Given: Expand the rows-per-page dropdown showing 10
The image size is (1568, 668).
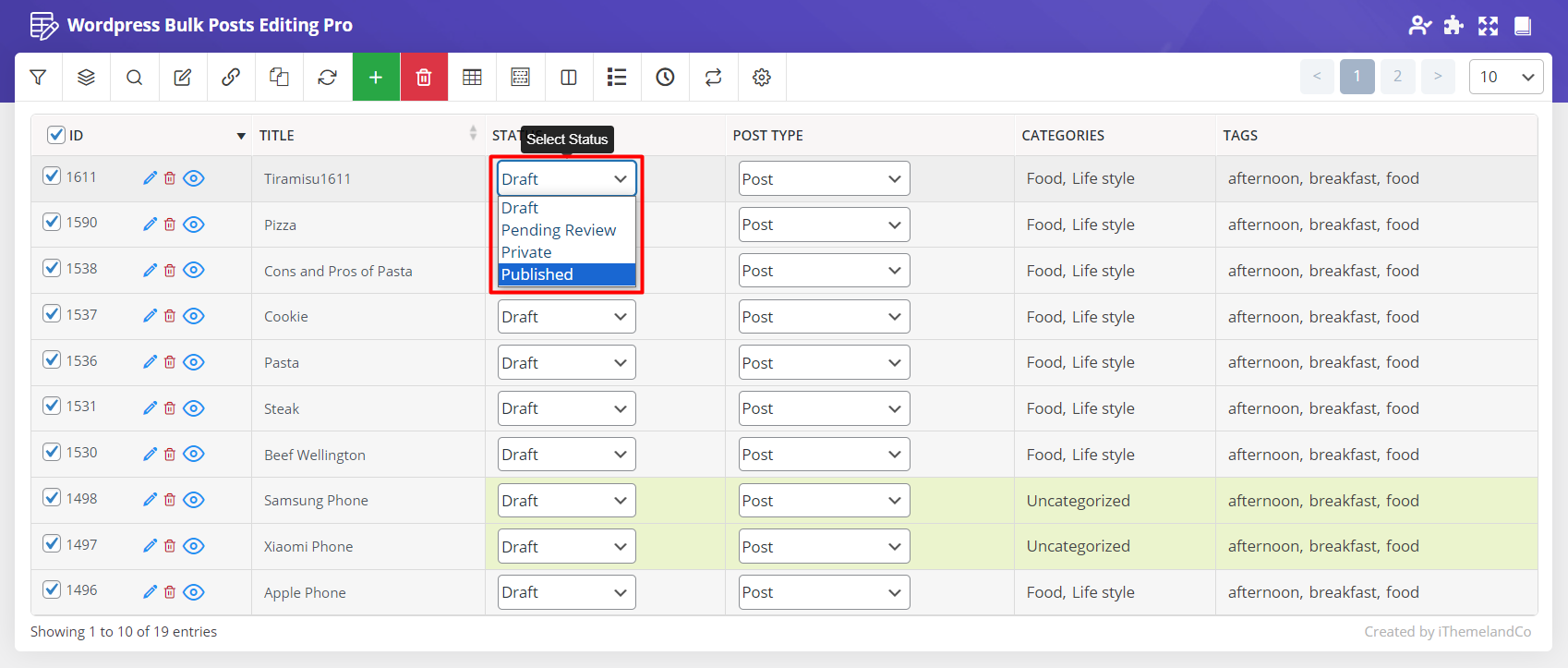Looking at the screenshot, I should tap(1505, 77).
